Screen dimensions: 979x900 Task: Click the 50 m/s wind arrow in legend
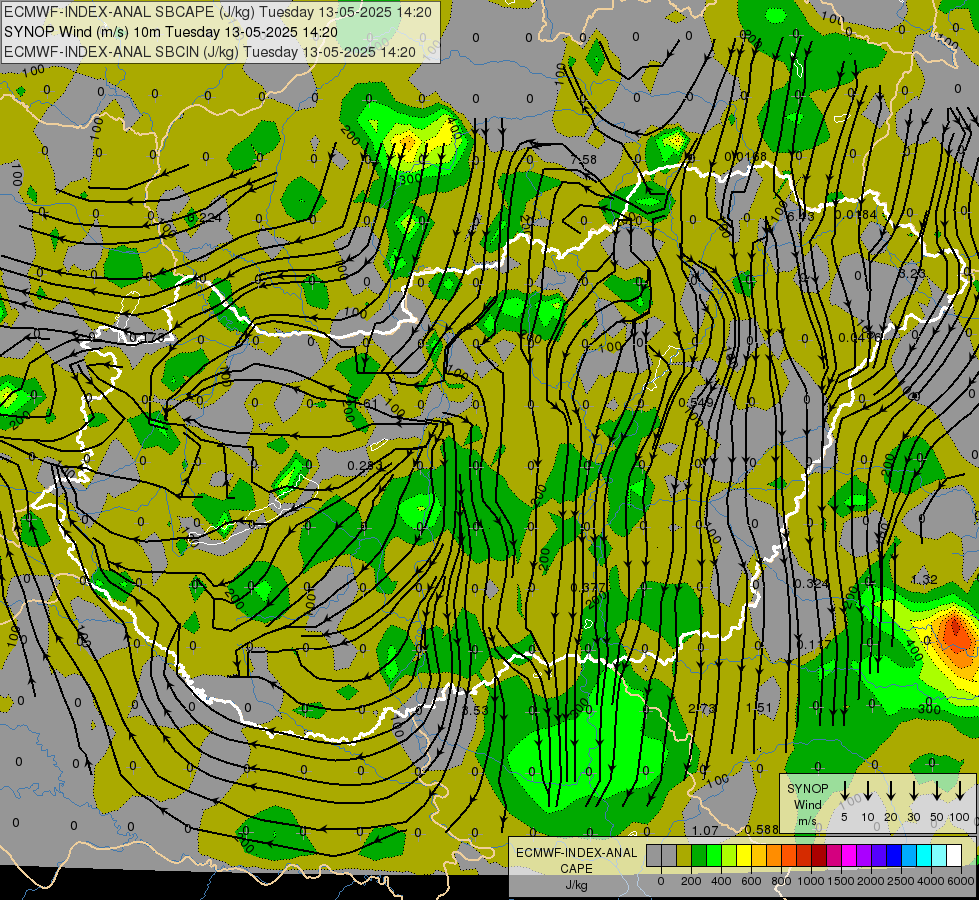coord(937,790)
